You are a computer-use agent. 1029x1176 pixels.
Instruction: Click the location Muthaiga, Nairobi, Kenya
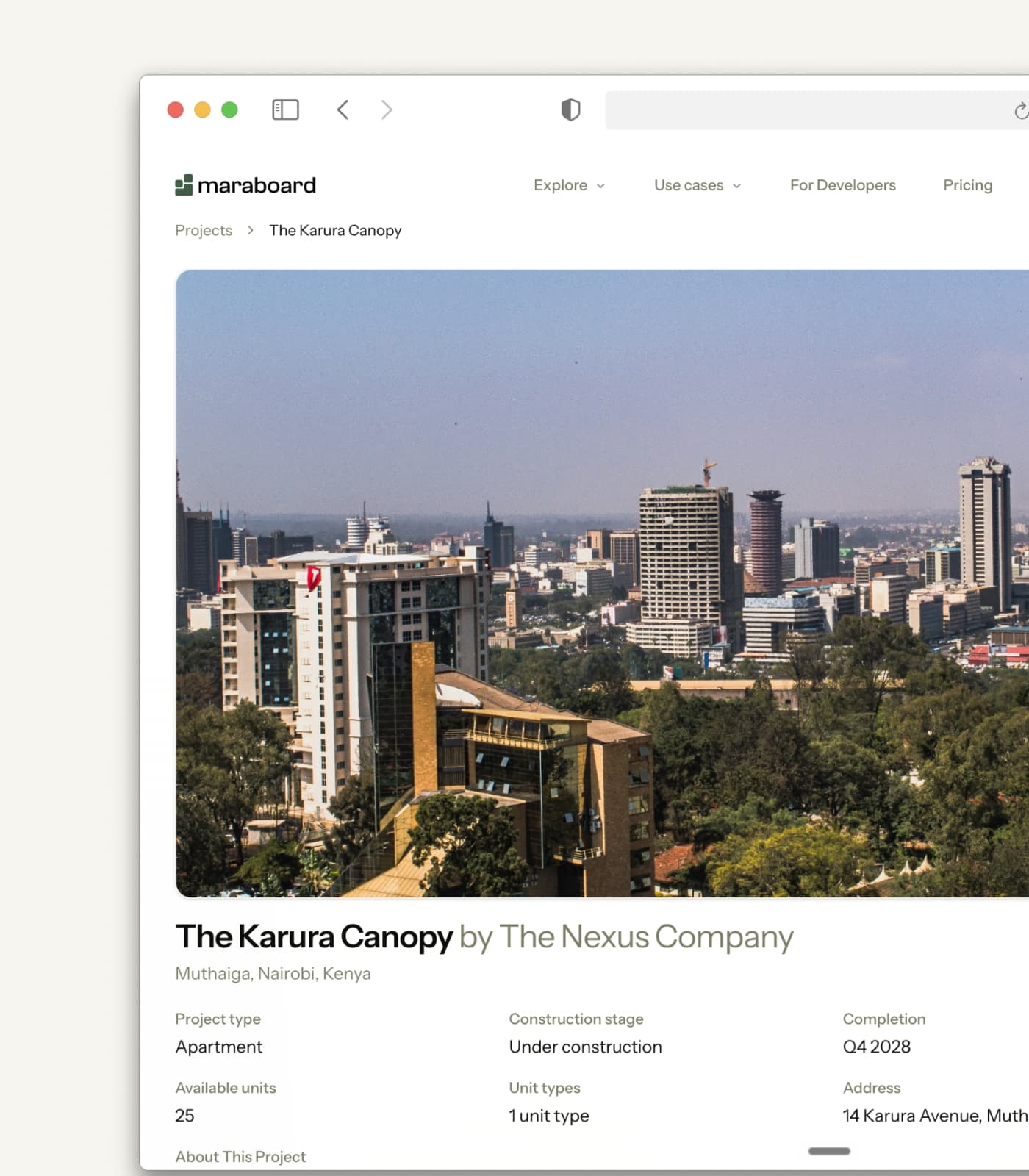(273, 973)
